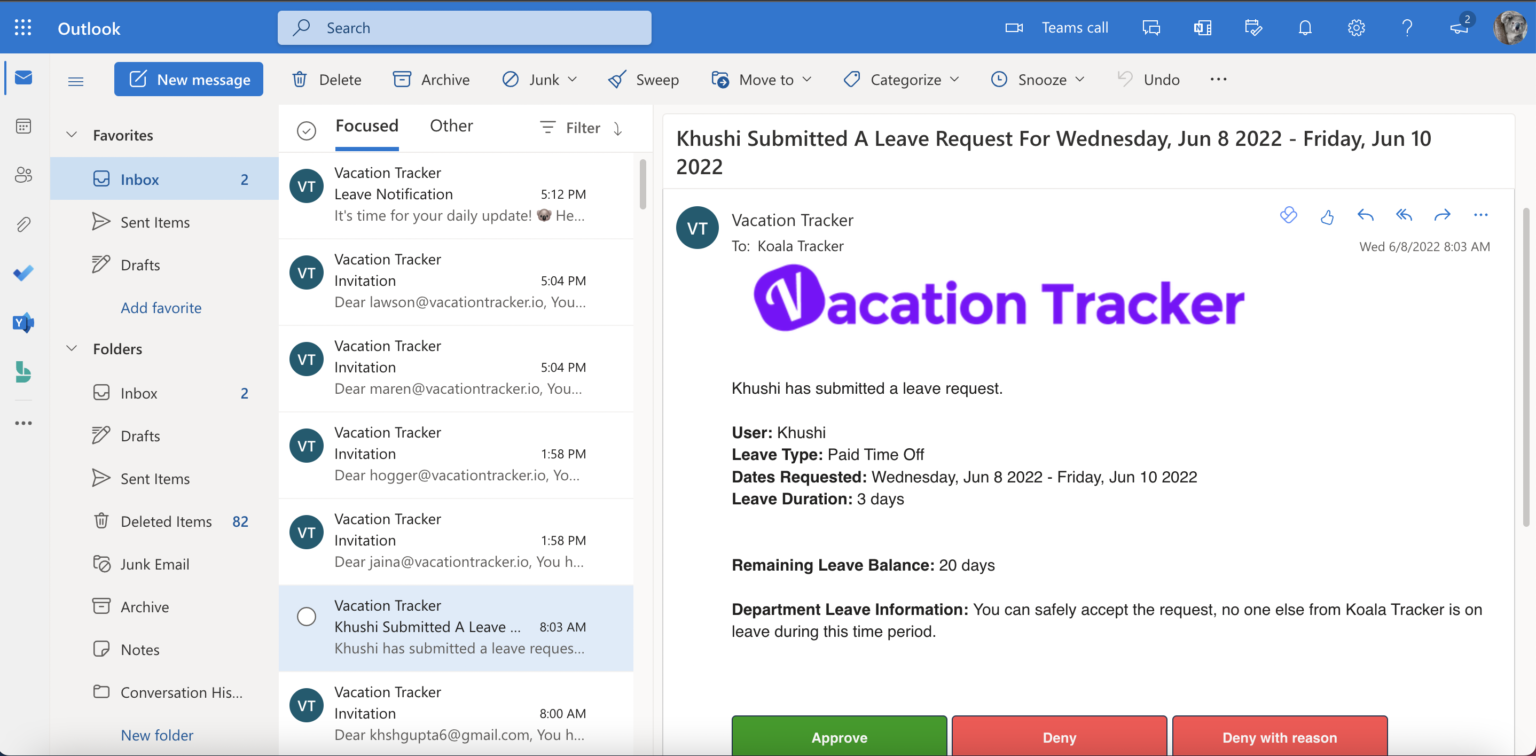Archive the selected message
1536x756 pixels.
431,79
